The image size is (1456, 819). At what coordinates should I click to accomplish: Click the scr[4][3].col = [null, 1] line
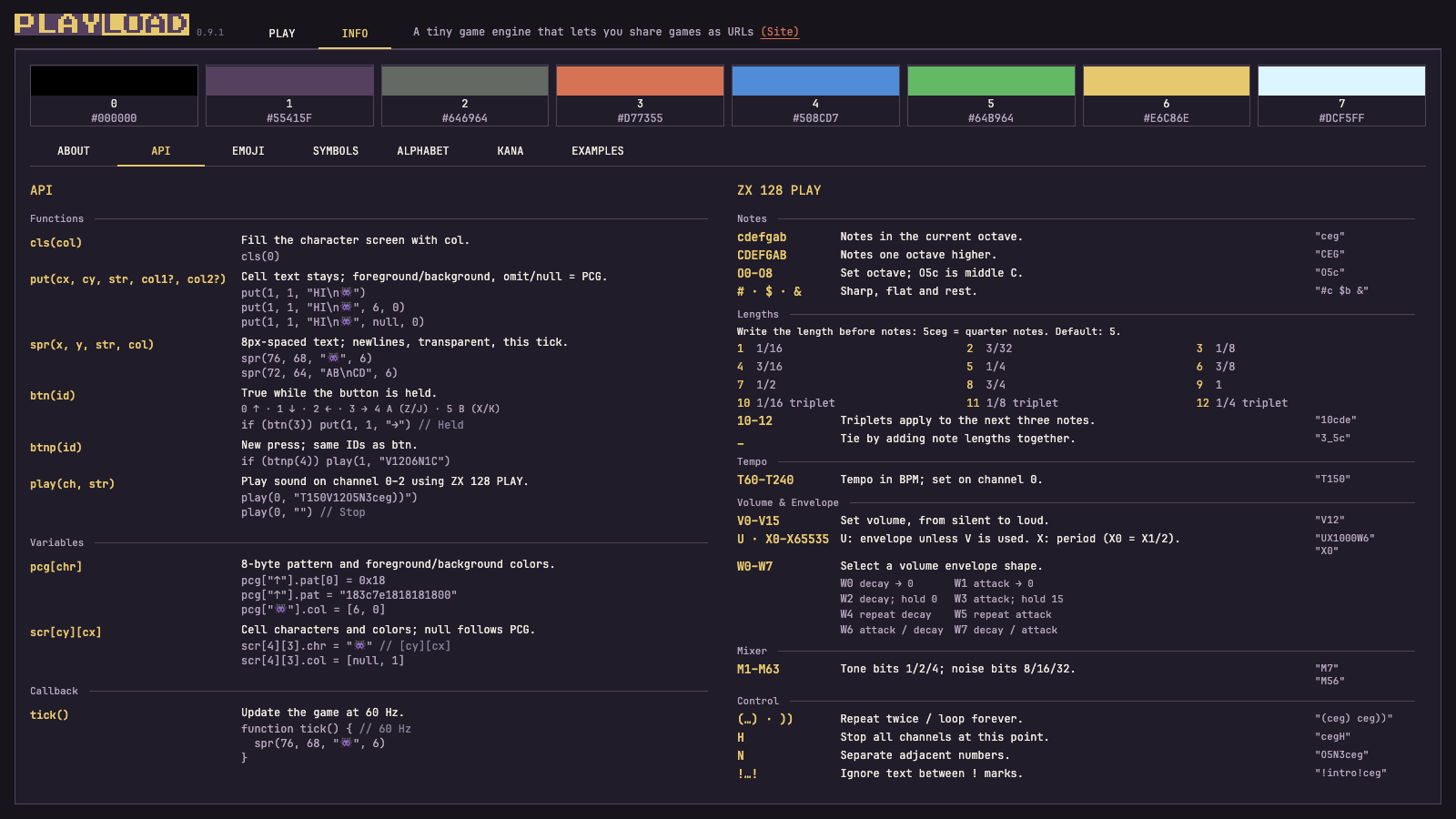point(322,661)
